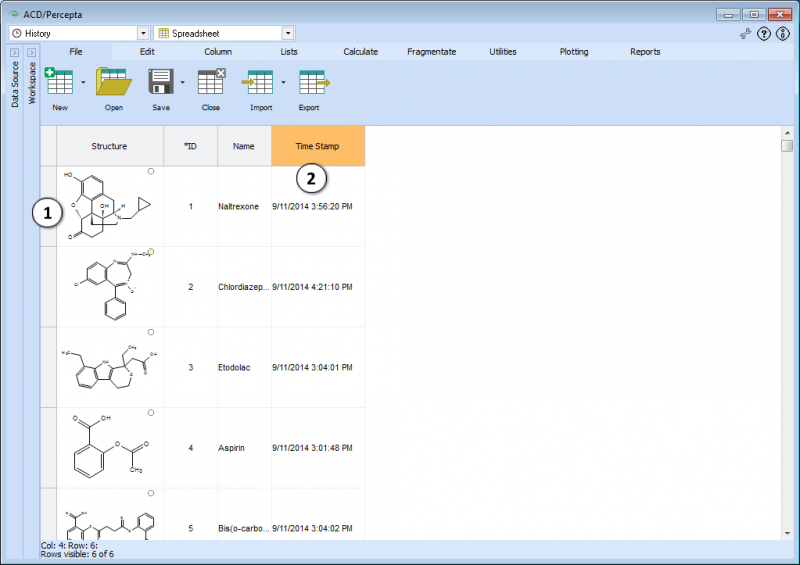Viewport: 800px width, 565px height.
Task: Switch to the Calculate ribbon tab
Action: (361, 52)
